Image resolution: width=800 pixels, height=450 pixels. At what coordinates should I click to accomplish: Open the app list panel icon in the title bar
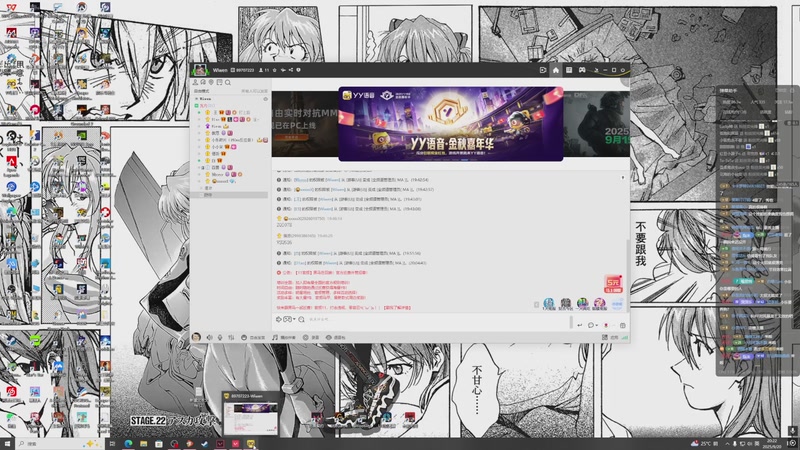coord(569,70)
